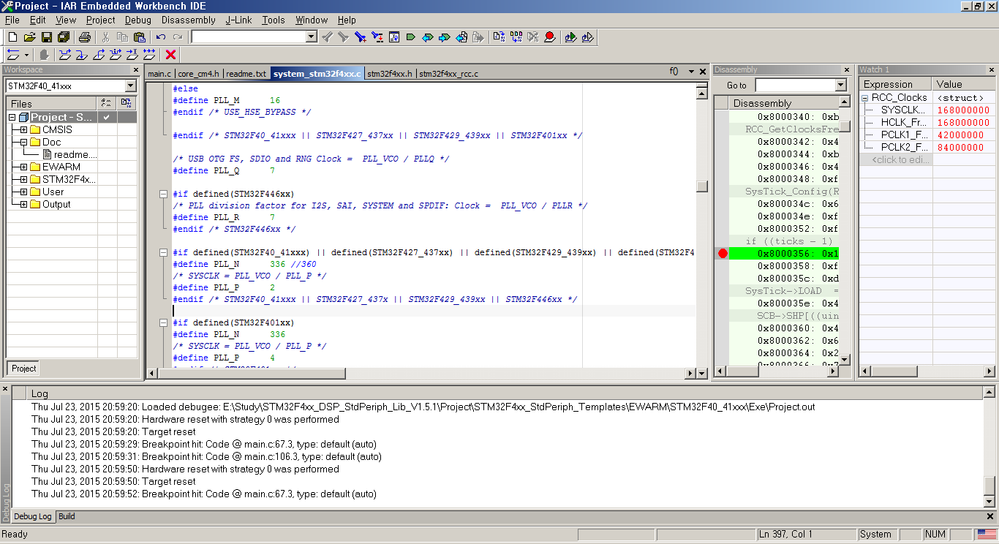Switch to the Build log tab
Screen dimensions: 999x544
click(67, 517)
